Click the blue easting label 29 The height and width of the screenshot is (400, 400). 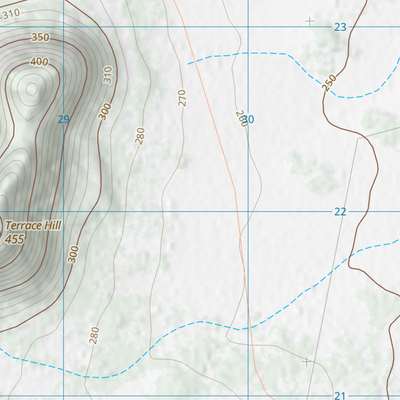(x=63, y=119)
